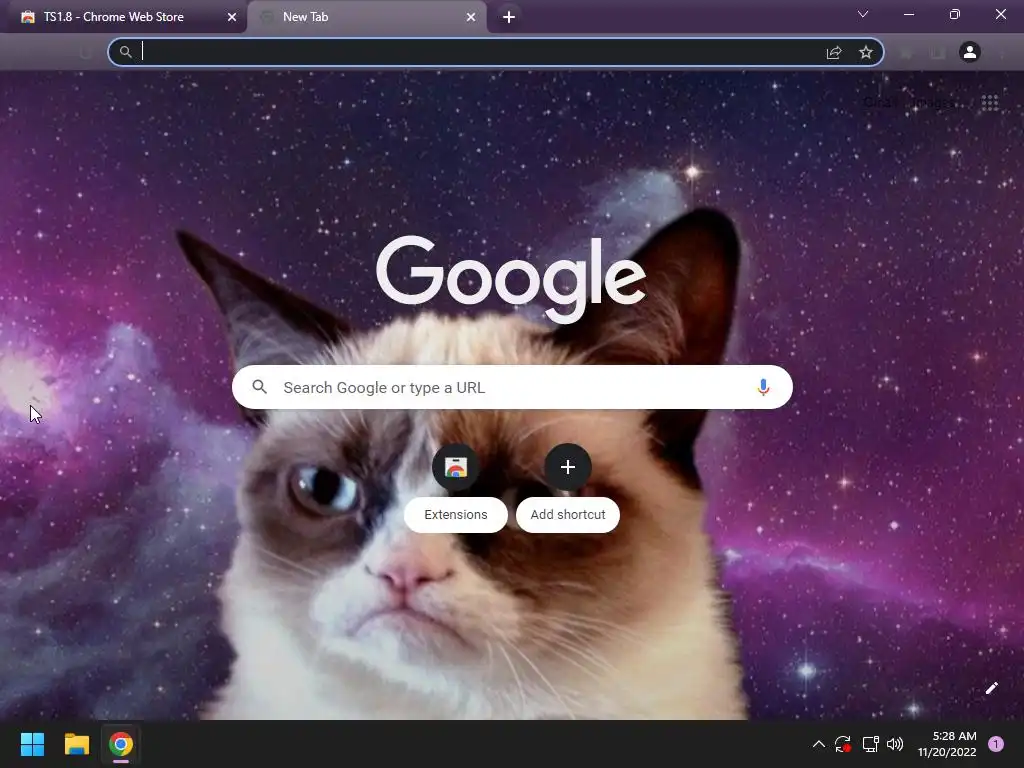The width and height of the screenshot is (1024, 768).
Task: Click the Search Google or type a URL box
Action: [x=512, y=387]
